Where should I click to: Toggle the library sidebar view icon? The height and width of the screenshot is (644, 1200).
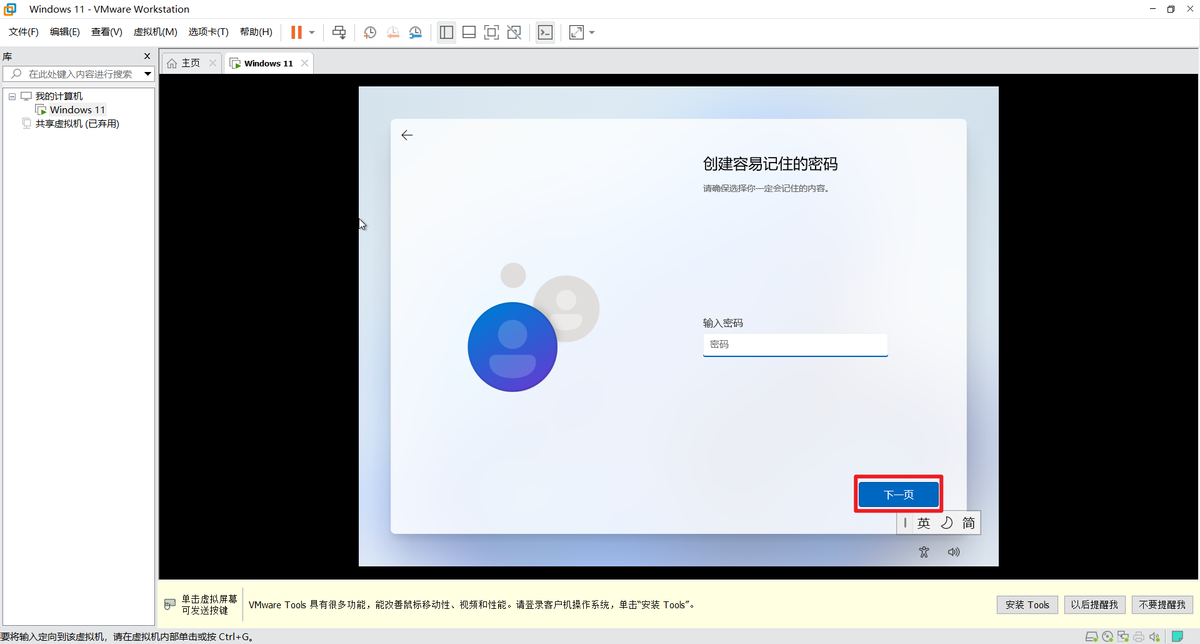point(446,32)
